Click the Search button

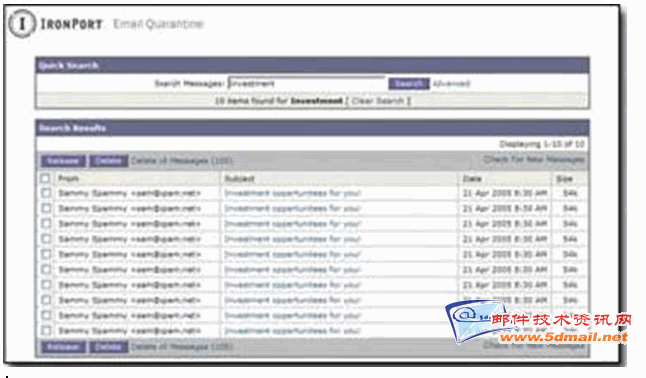click(x=409, y=84)
